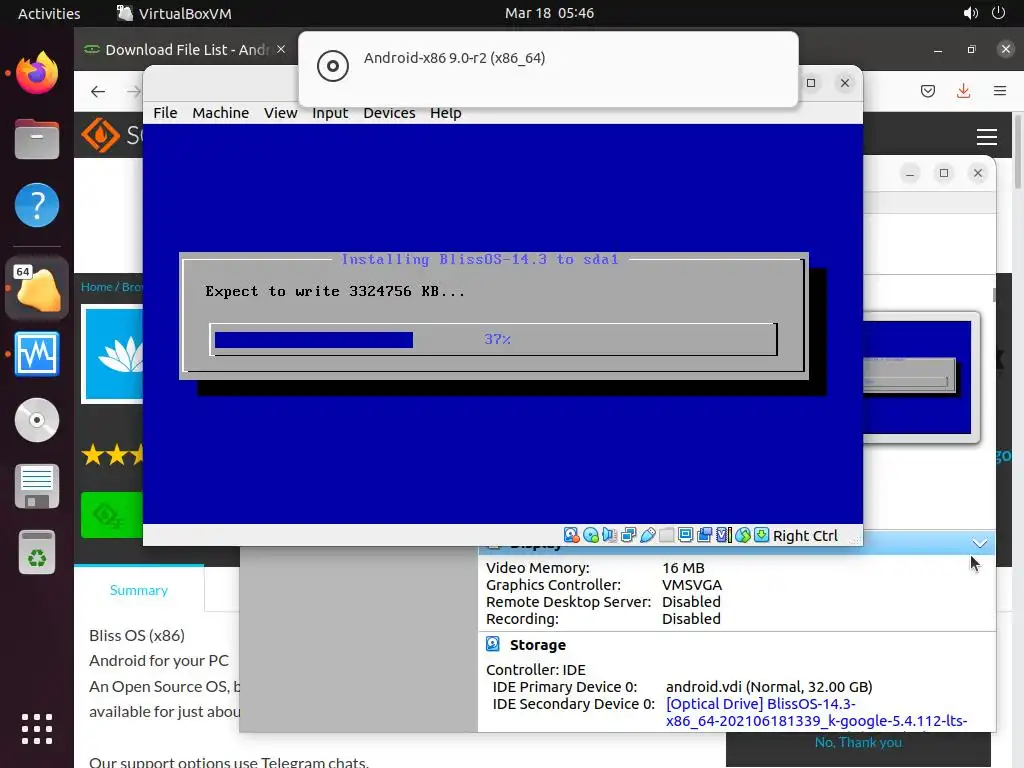Click the Storage section header
The width and height of the screenshot is (1024, 768).
[537, 645]
